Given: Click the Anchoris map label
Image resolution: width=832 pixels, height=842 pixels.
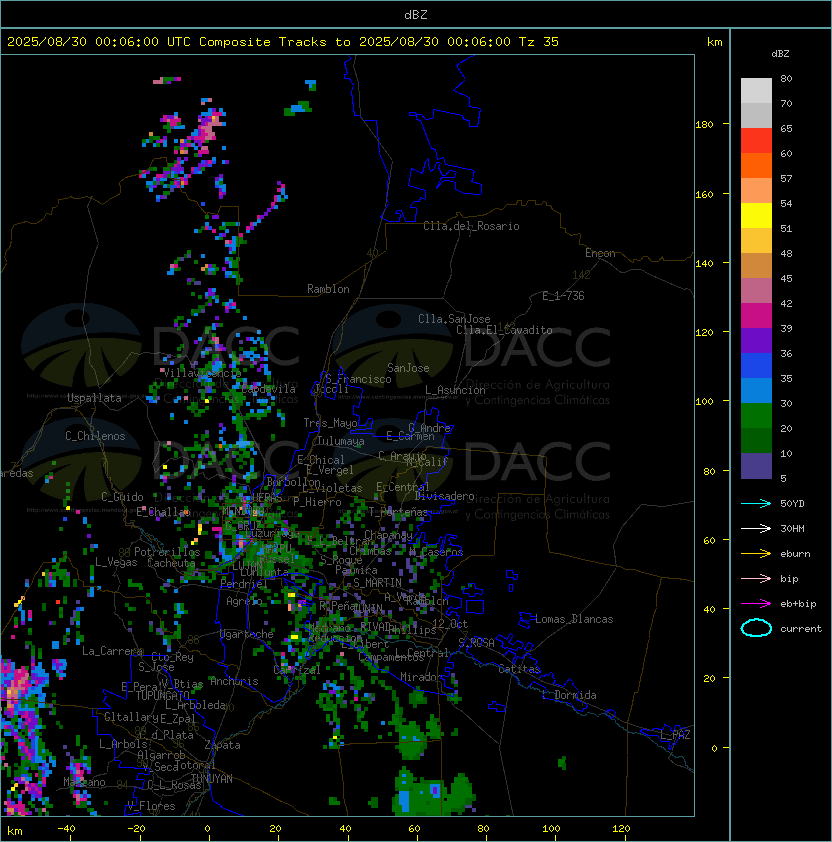Looking at the screenshot, I should (x=234, y=681).
